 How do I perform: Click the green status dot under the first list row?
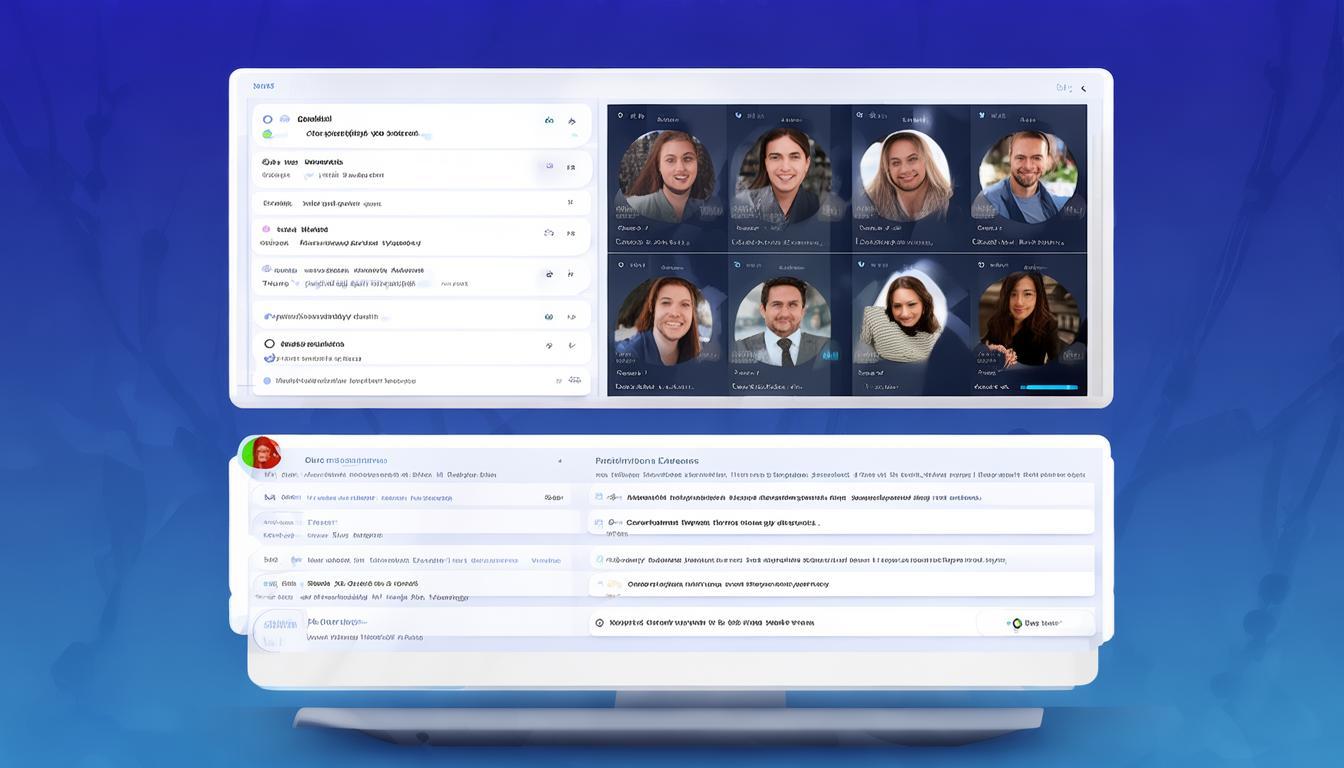point(267,133)
